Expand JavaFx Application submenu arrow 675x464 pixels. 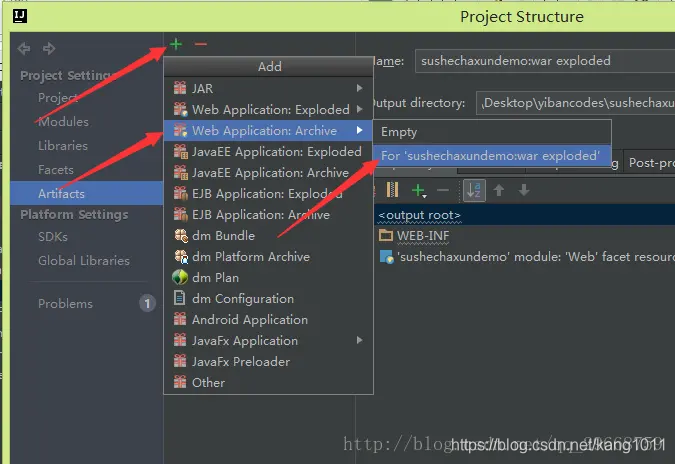pyautogui.click(x=359, y=340)
